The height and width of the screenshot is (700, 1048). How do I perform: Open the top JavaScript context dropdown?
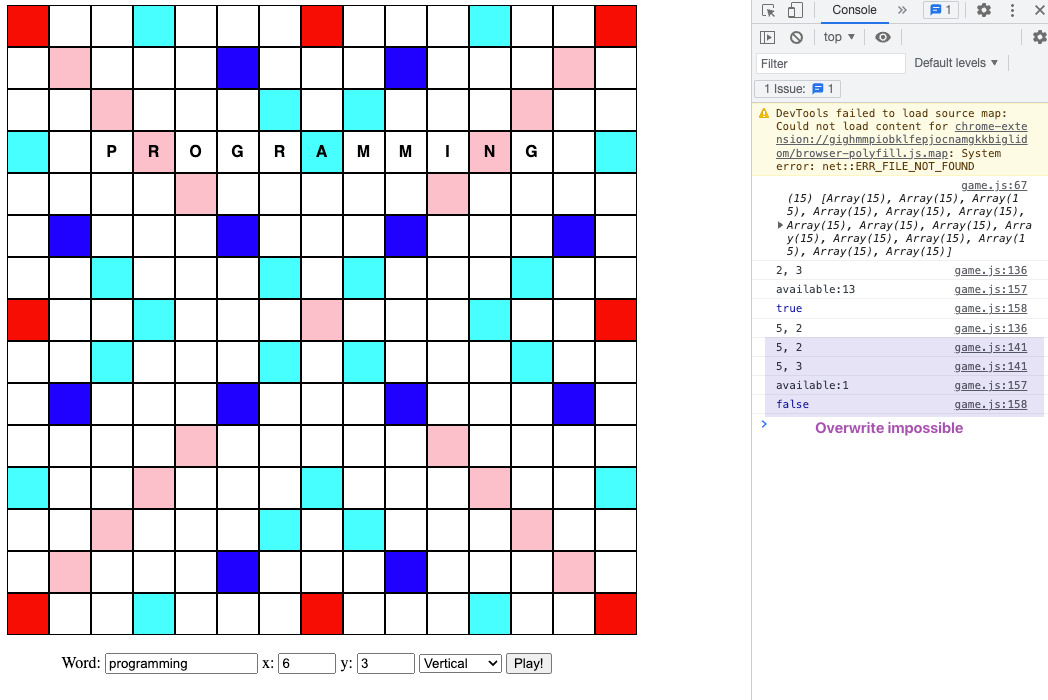839,37
